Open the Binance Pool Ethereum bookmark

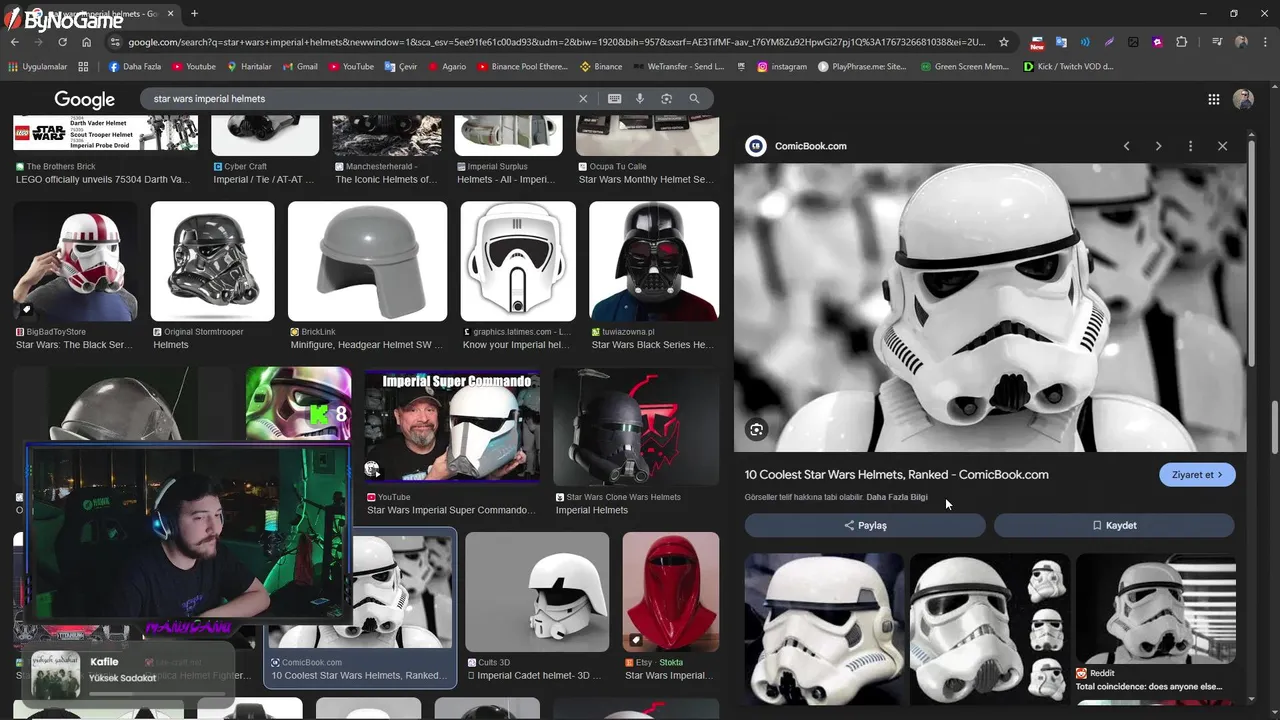(x=522, y=67)
